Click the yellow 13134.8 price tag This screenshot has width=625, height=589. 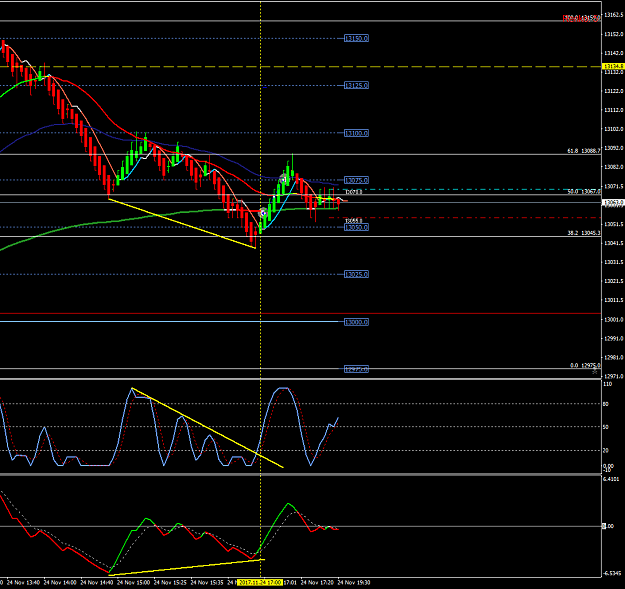click(x=613, y=66)
